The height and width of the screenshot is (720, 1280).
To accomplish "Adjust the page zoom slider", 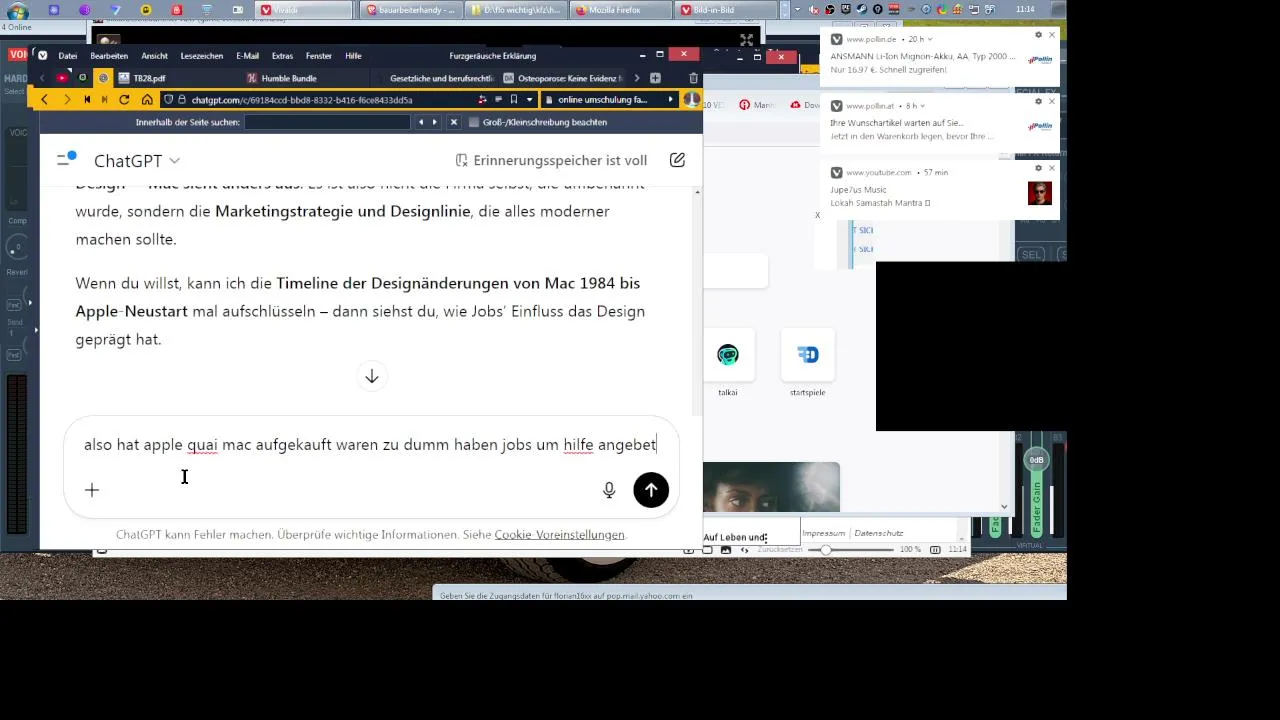I will pos(852,550).
